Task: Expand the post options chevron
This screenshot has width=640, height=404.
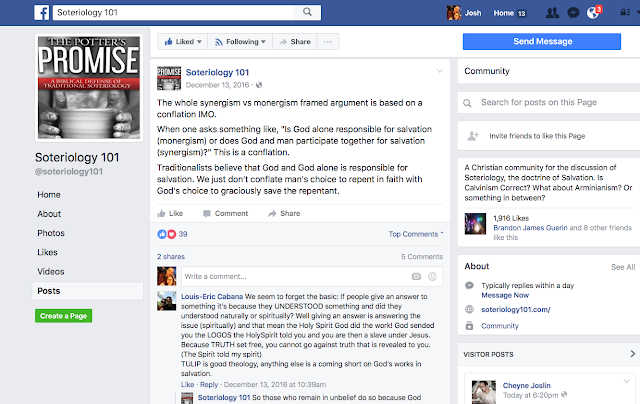Action: coord(440,71)
